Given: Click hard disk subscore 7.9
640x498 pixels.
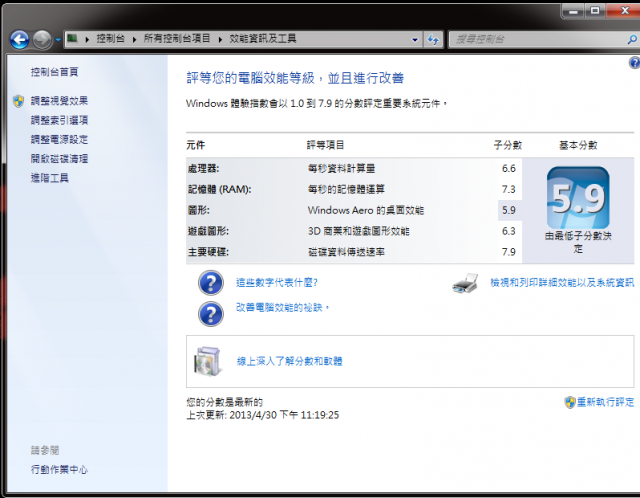Looking at the screenshot, I should (509, 252).
